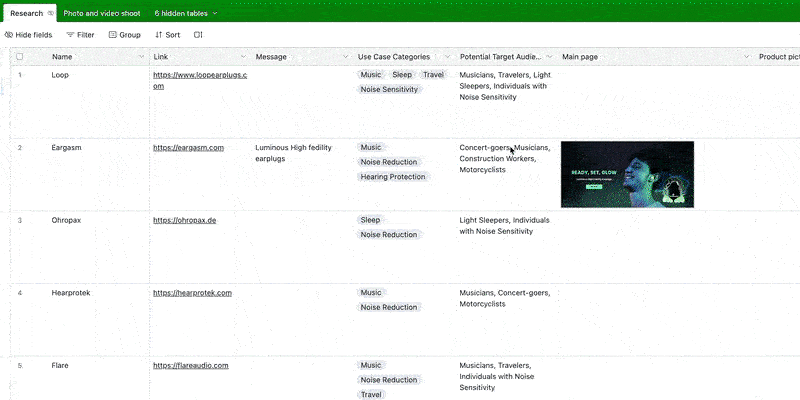Select Flare's target audience cell
This screenshot has width=800, height=400.
pos(506,378)
